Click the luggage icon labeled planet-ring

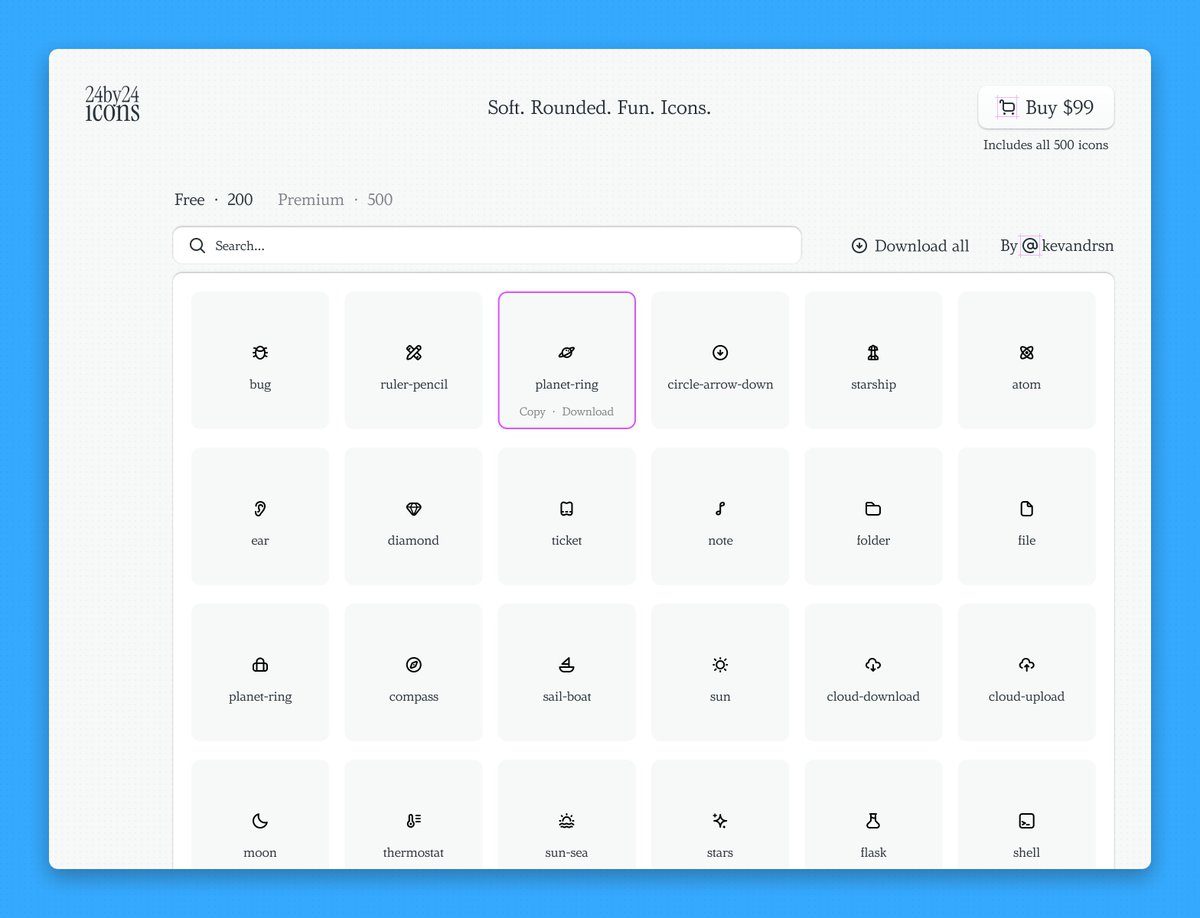[x=260, y=665]
